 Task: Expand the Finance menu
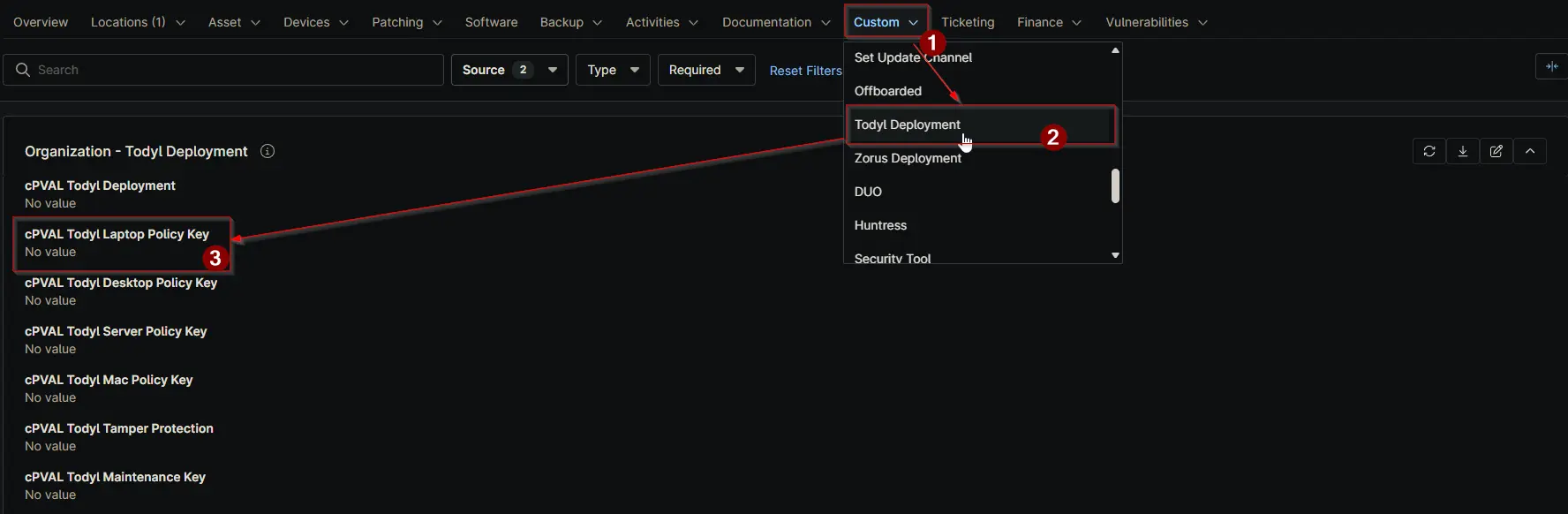click(1049, 22)
